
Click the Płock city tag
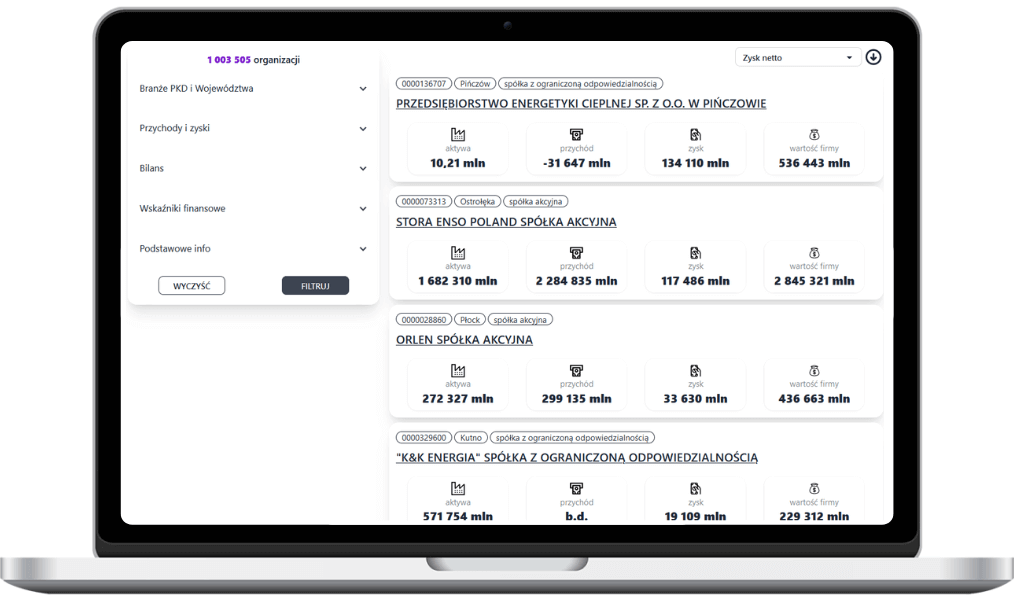(x=470, y=319)
